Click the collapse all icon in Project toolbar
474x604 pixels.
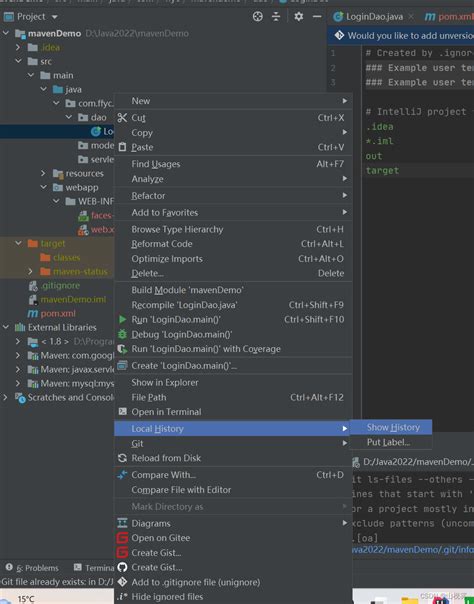pos(276,17)
